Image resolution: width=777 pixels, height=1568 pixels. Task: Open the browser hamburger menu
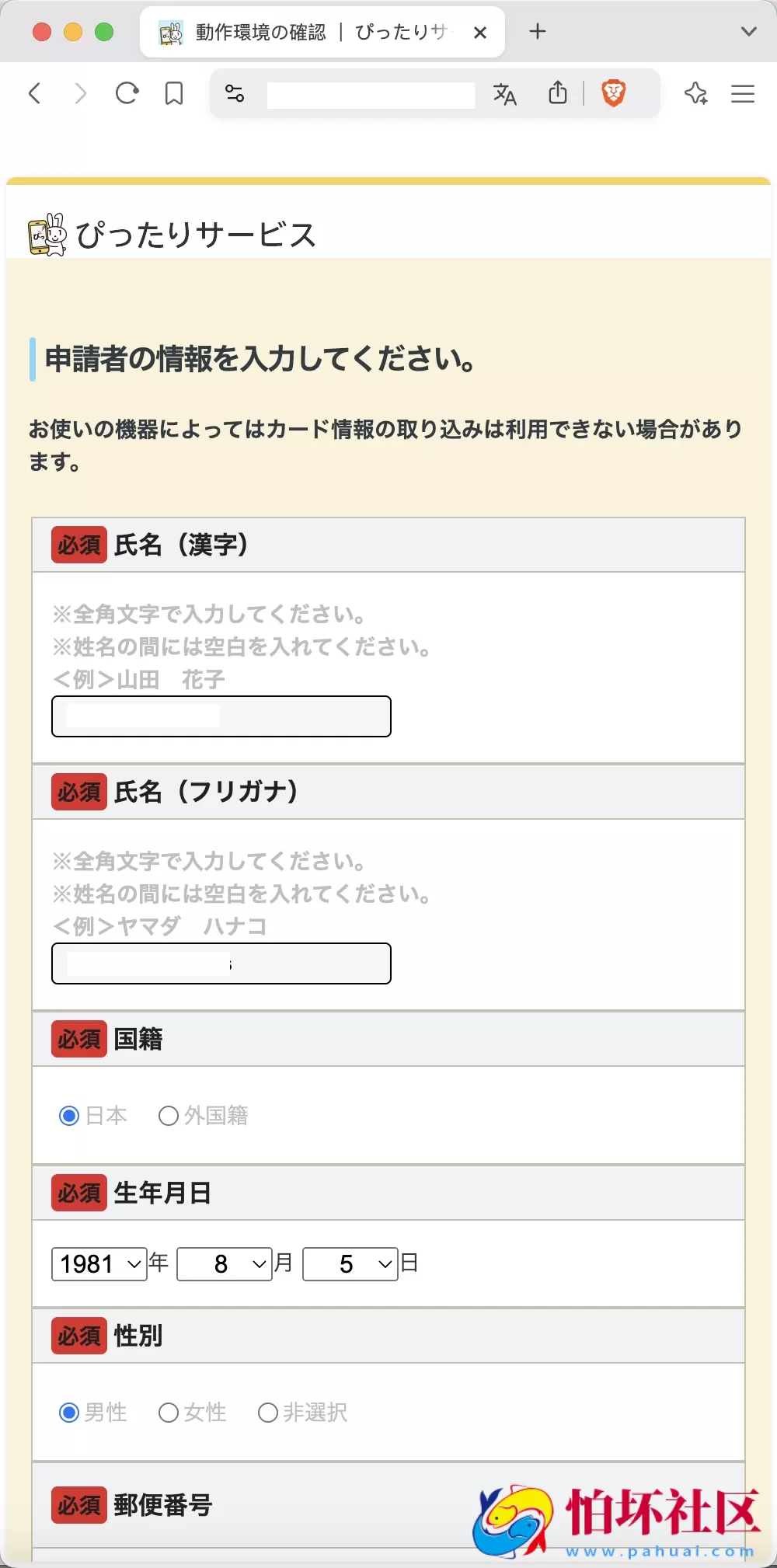coord(742,93)
